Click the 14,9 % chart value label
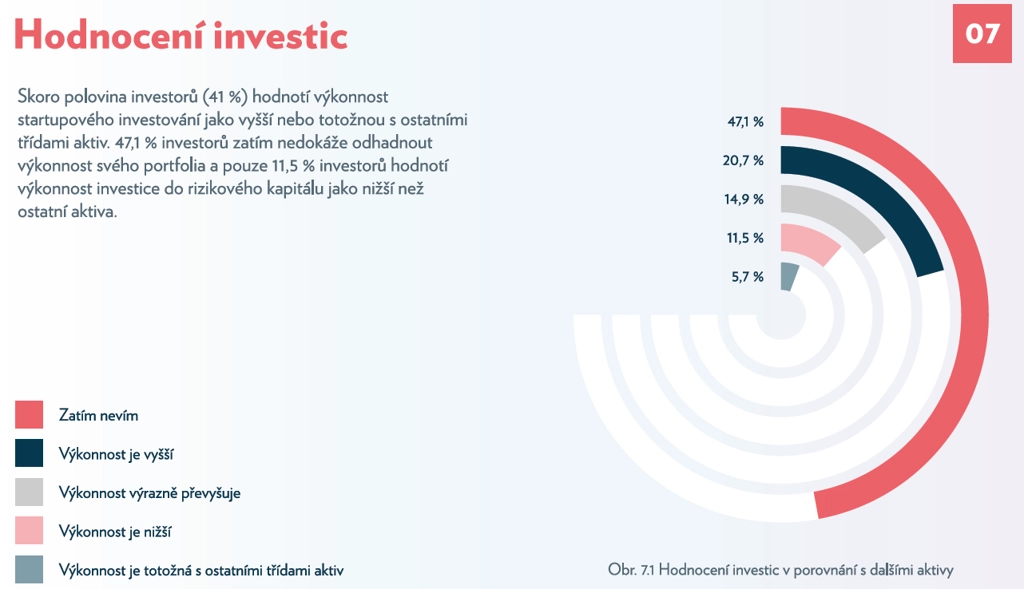Image resolution: width=1024 pixels, height=589 pixels. click(744, 199)
